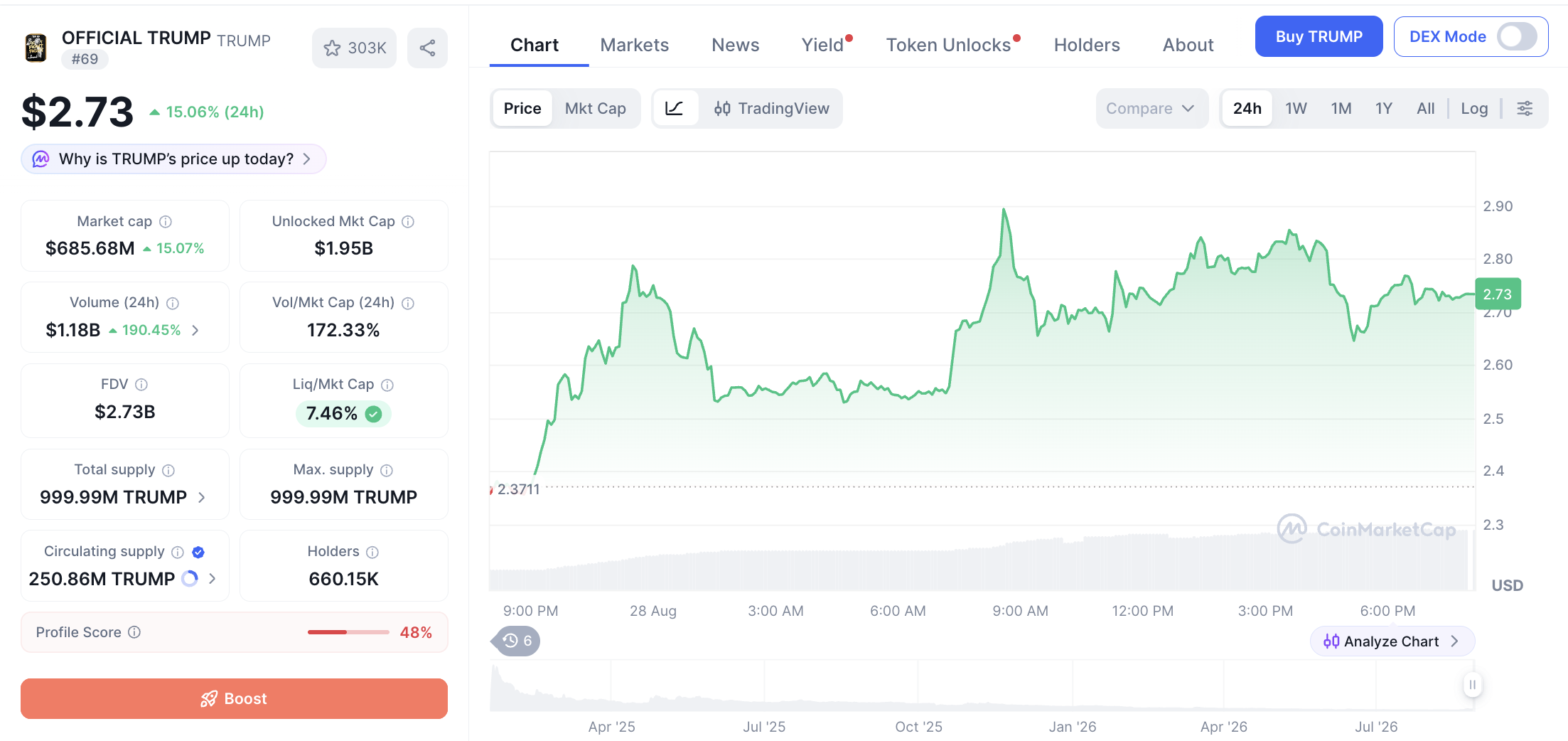Set chart range to All
The height and width of the screenshot is (741, 1568).
1426,108
